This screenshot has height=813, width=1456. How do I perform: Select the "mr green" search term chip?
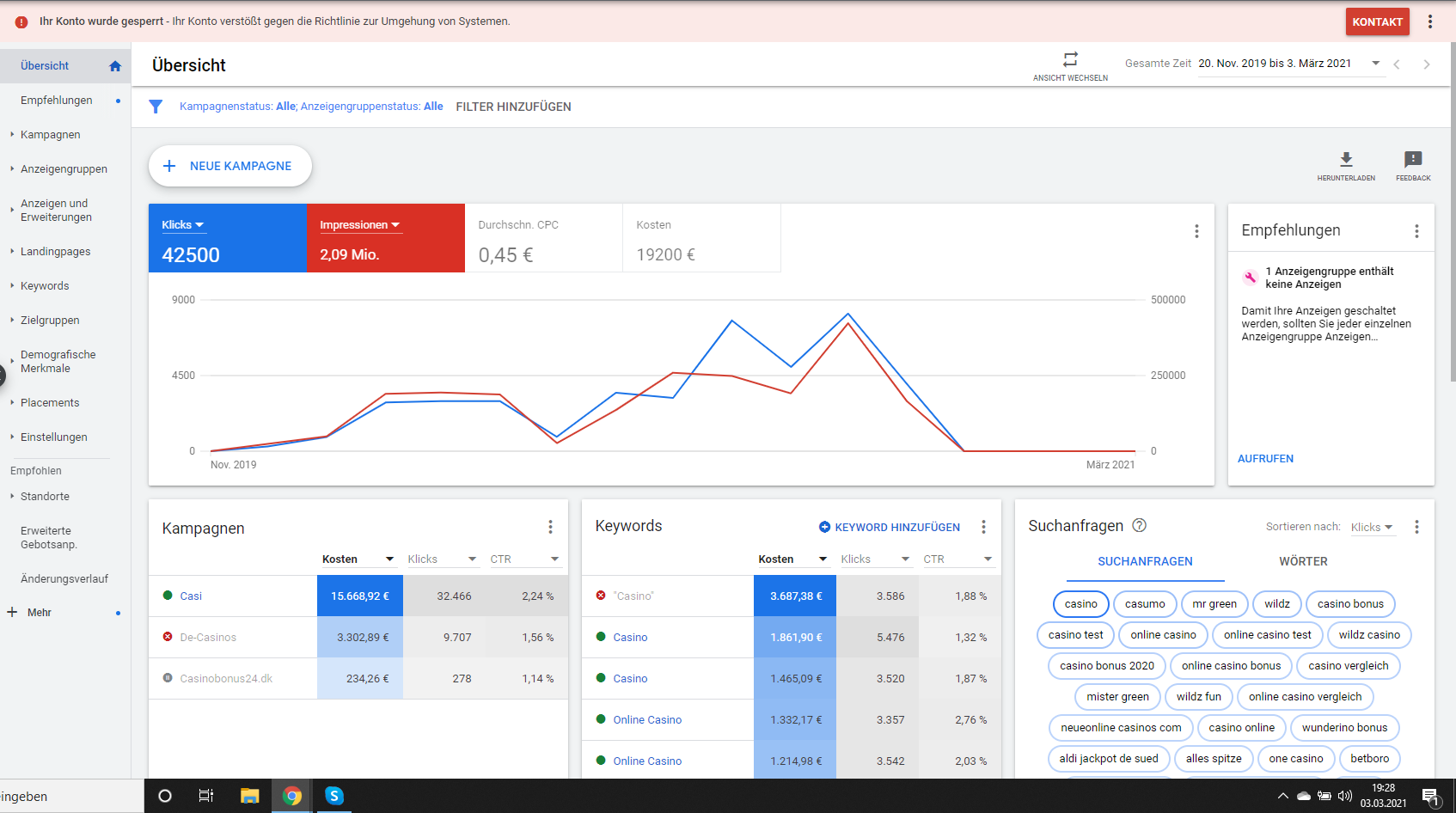1214,604
